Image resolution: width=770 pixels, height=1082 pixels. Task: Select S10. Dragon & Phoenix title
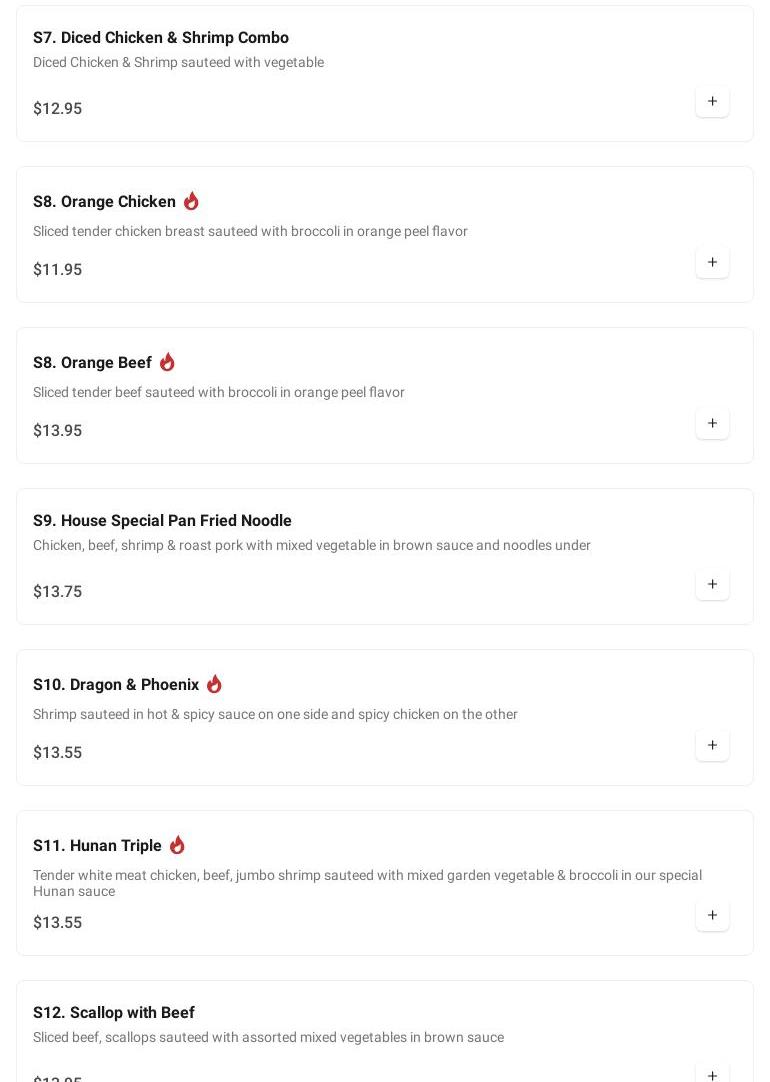[x=116, y=685]
